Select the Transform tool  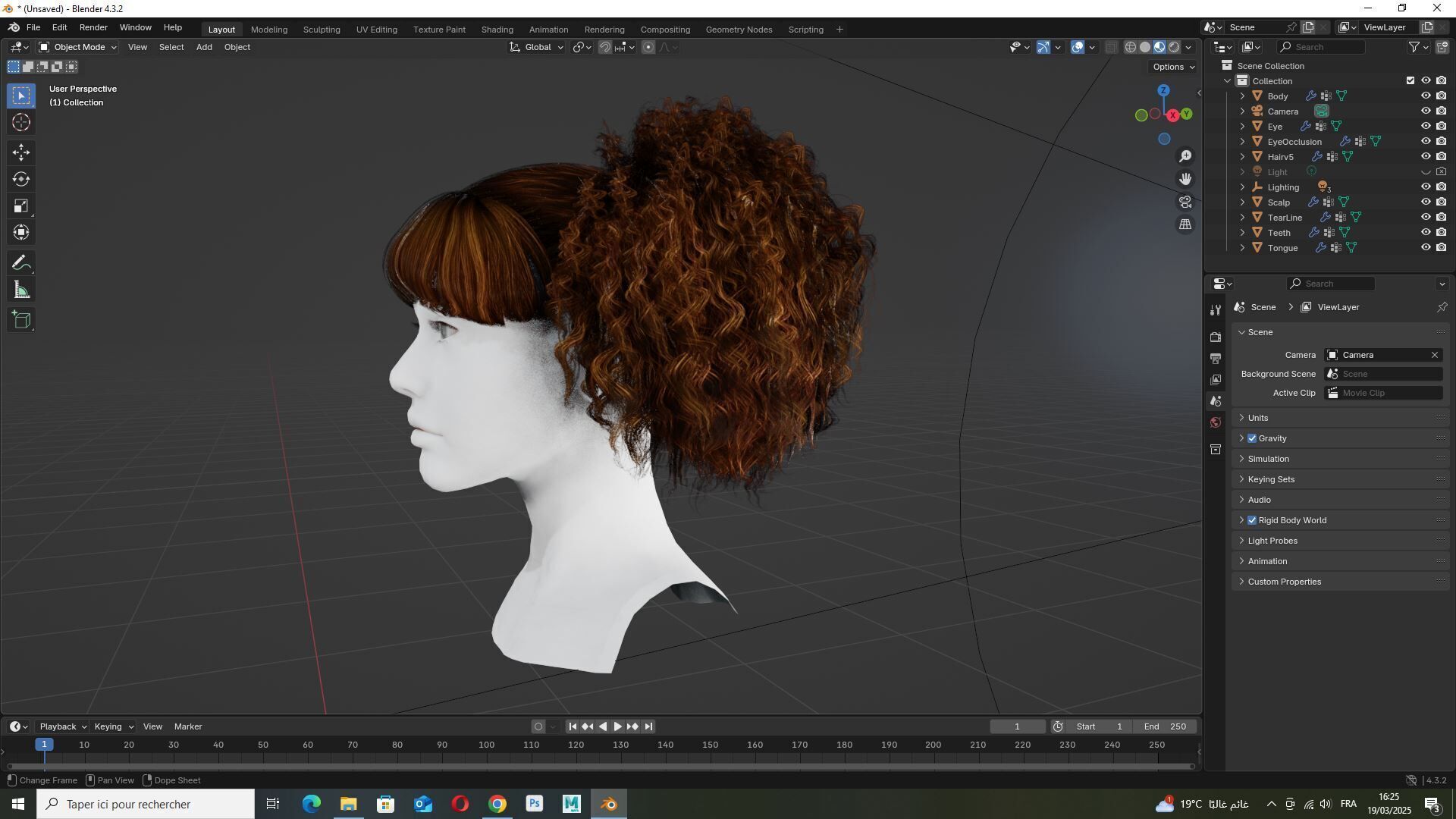pos(21,232)
